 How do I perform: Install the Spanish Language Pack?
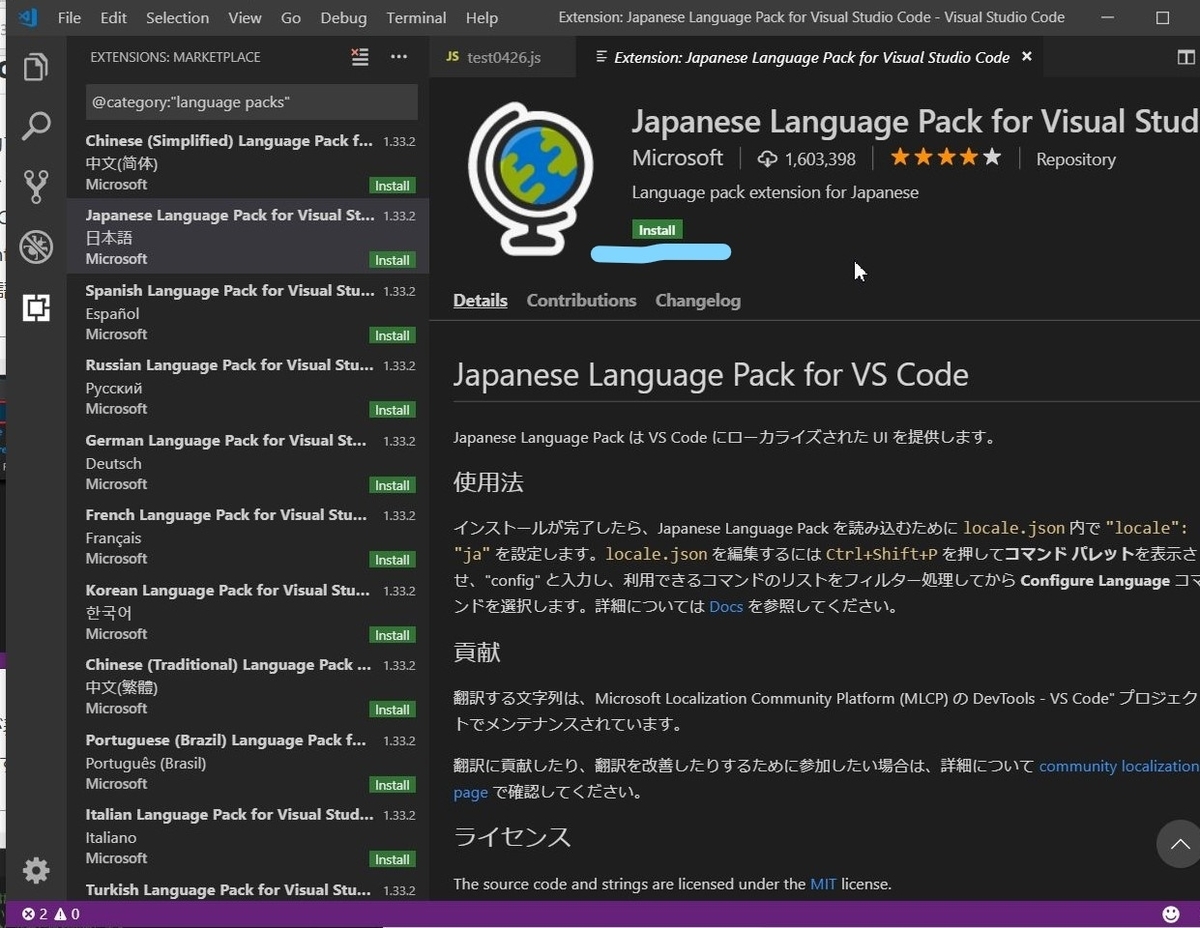point(392,335)
